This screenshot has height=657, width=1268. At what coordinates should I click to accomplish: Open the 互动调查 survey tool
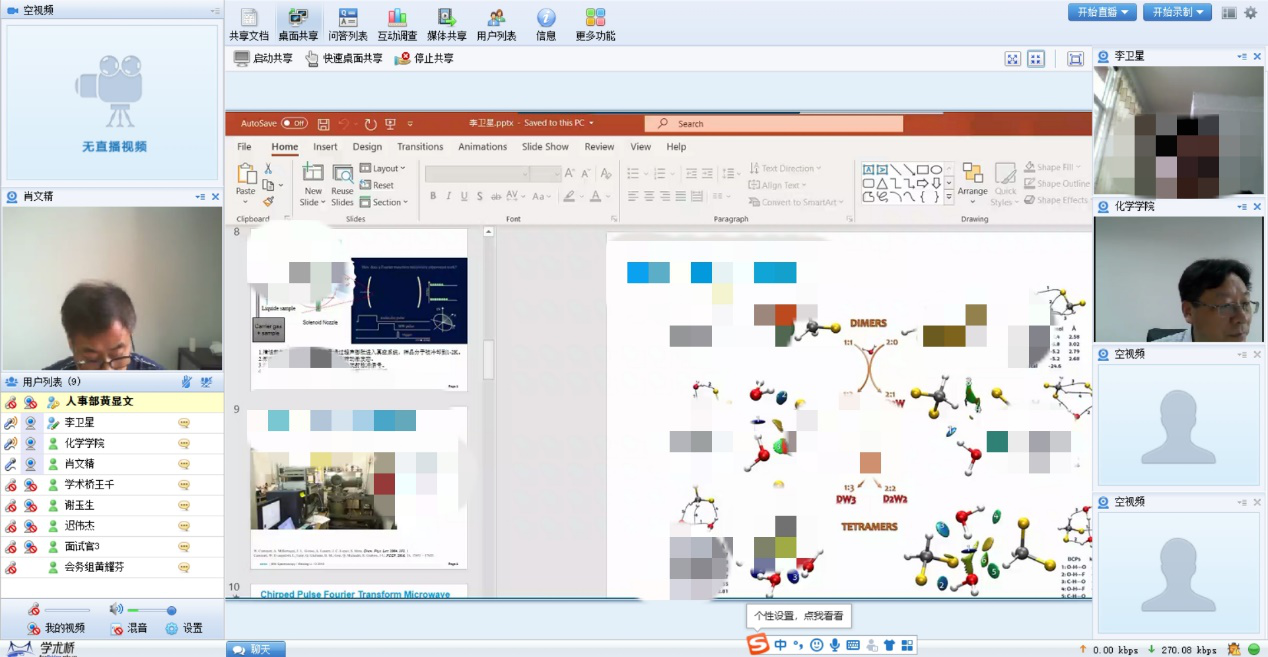coord(397,24)
